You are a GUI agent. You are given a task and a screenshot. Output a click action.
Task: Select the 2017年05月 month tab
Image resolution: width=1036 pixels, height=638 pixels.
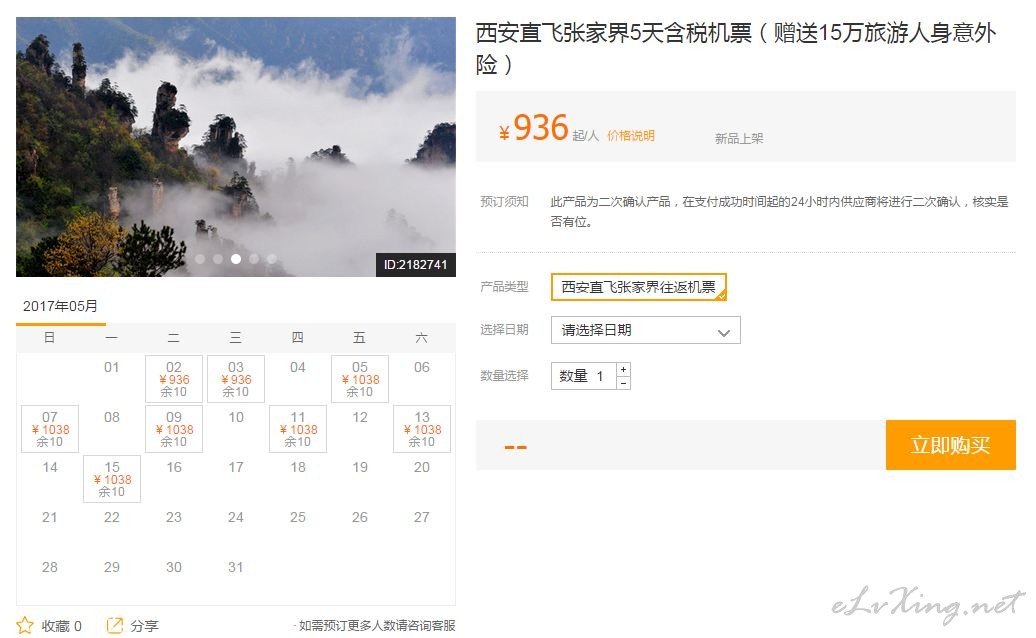coord(60,306)
